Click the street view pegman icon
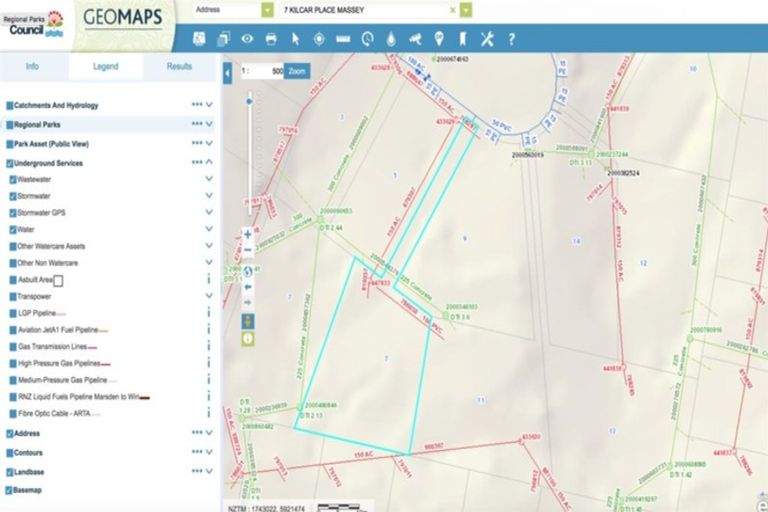Screen dimensions: 768x512 point(248,320)
